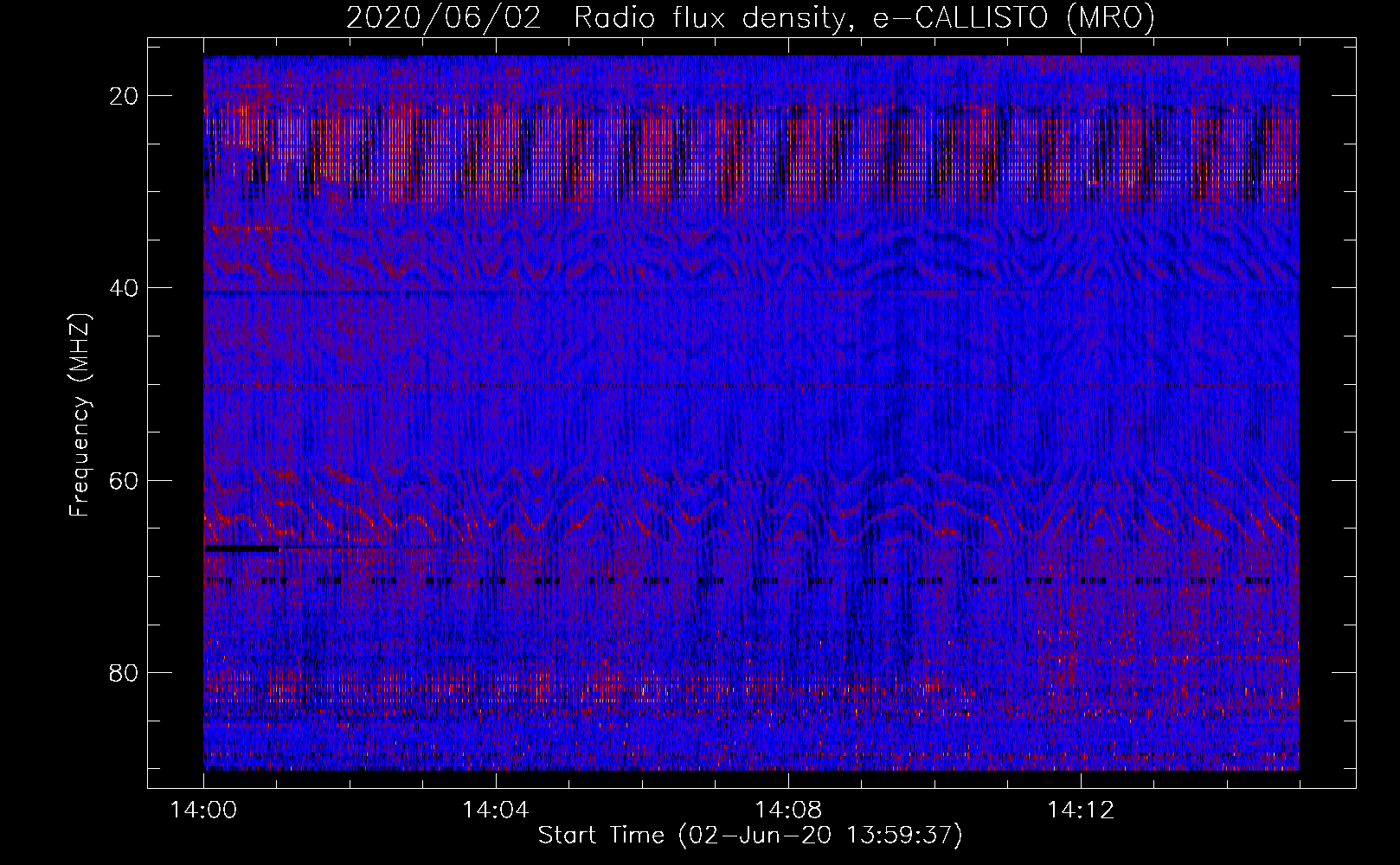Click the 80 MHz frequency tick label
Image resolution: width=1400 pixels, height=865 pixels.
coord(124,672)
